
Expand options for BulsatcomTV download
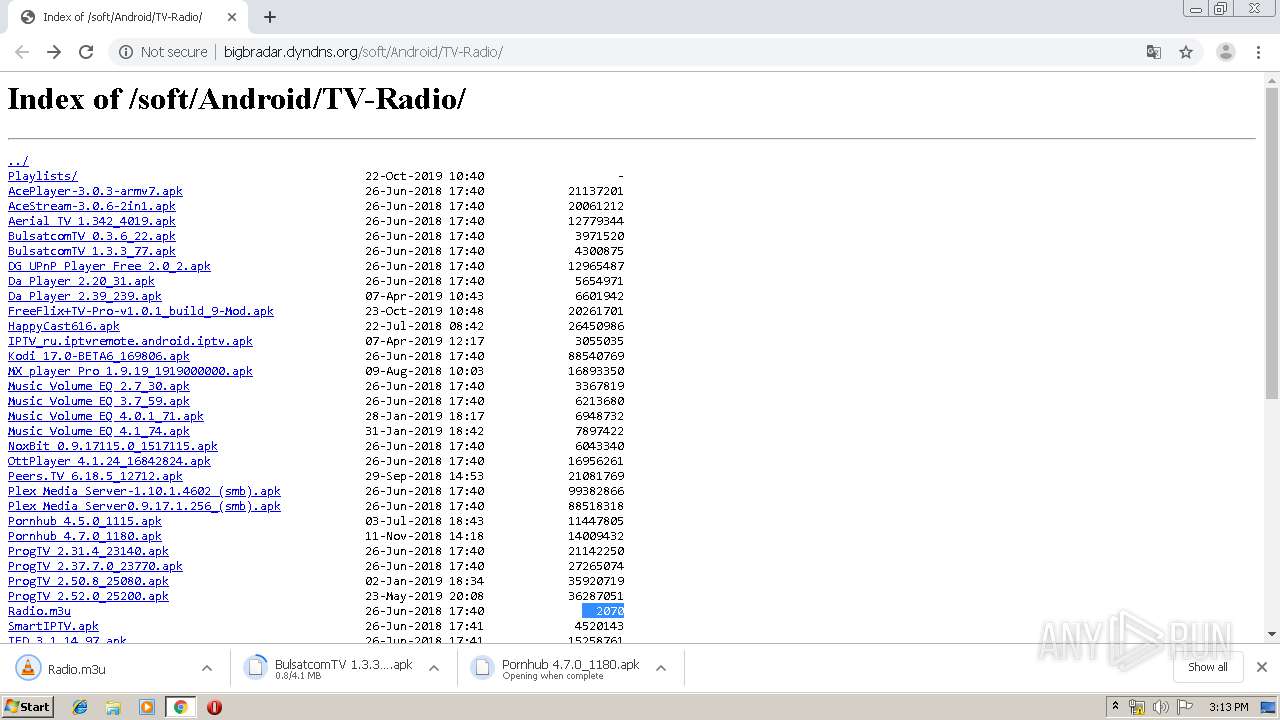coord(434,669)
